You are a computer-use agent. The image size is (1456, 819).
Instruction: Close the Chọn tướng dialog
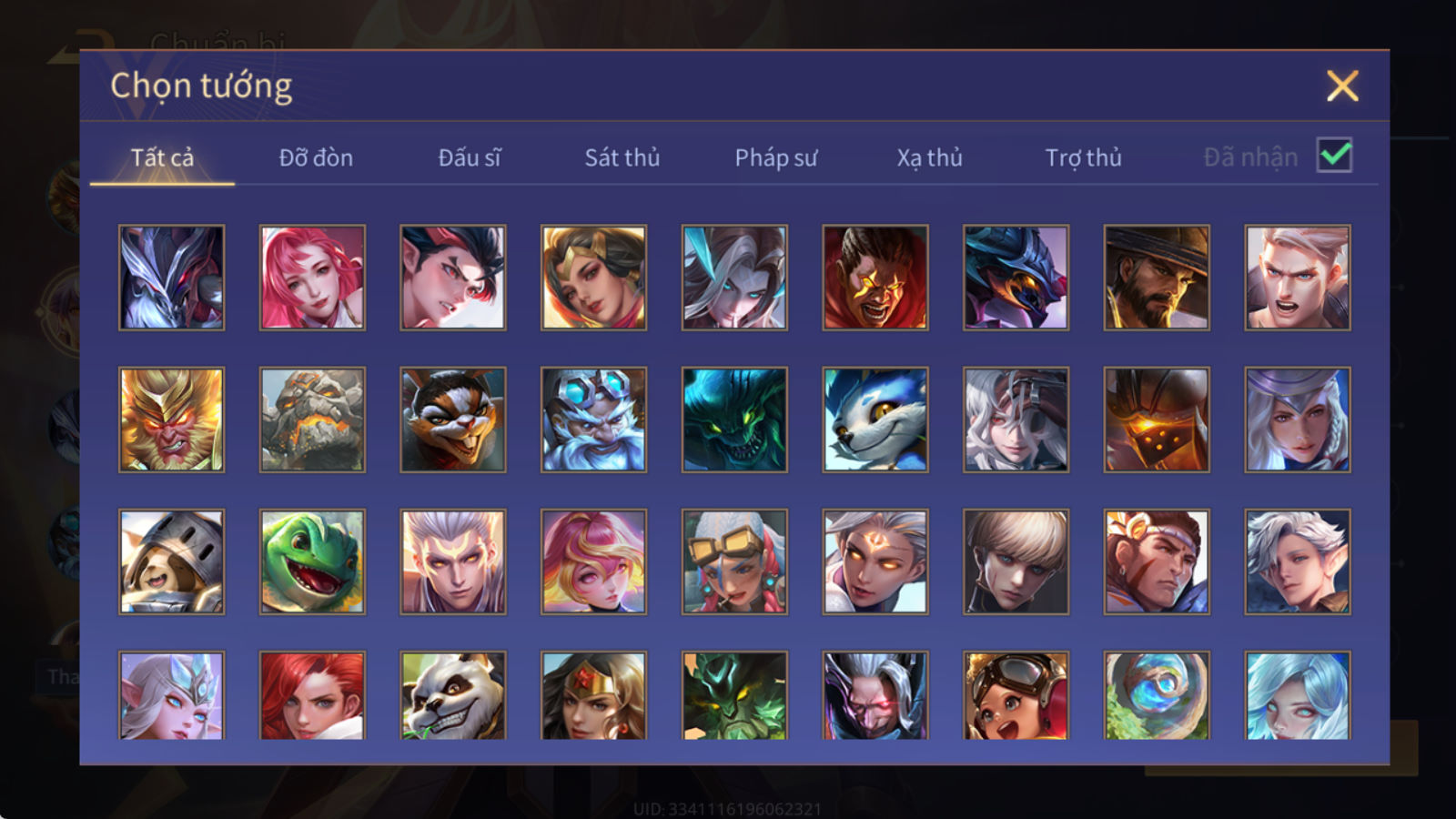1342,86
